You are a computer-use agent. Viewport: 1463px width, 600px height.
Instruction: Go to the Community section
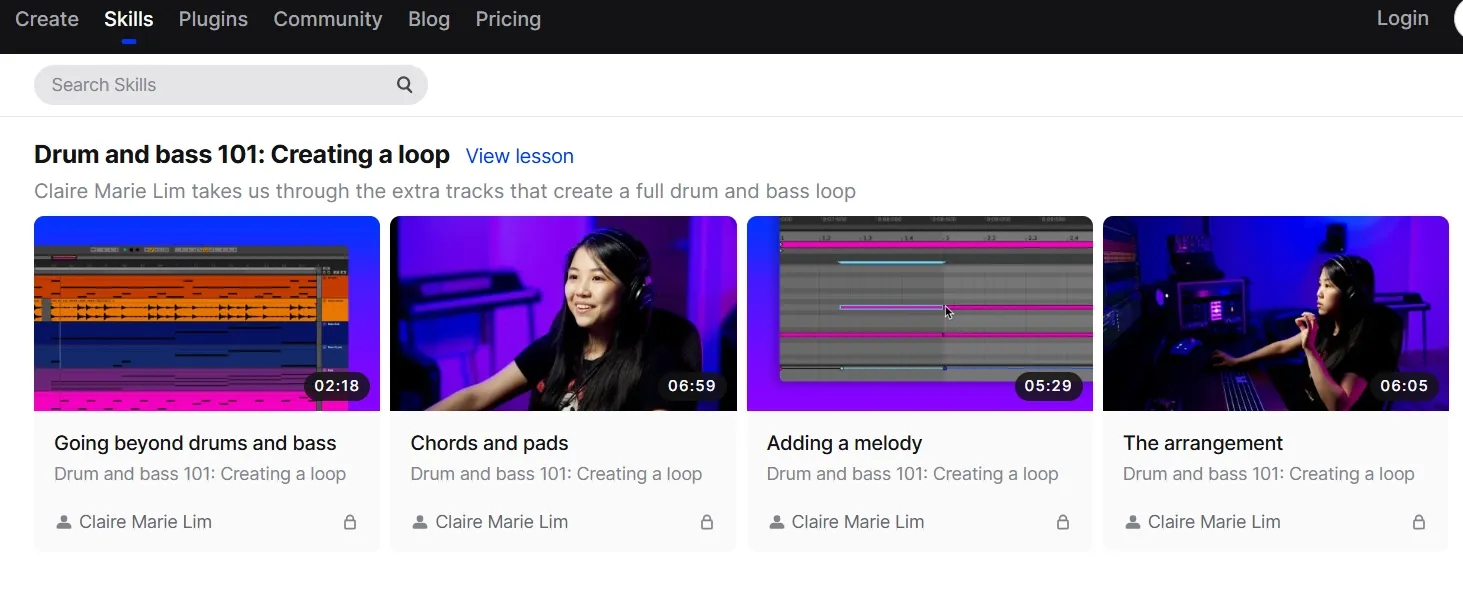tap(328, 19)
